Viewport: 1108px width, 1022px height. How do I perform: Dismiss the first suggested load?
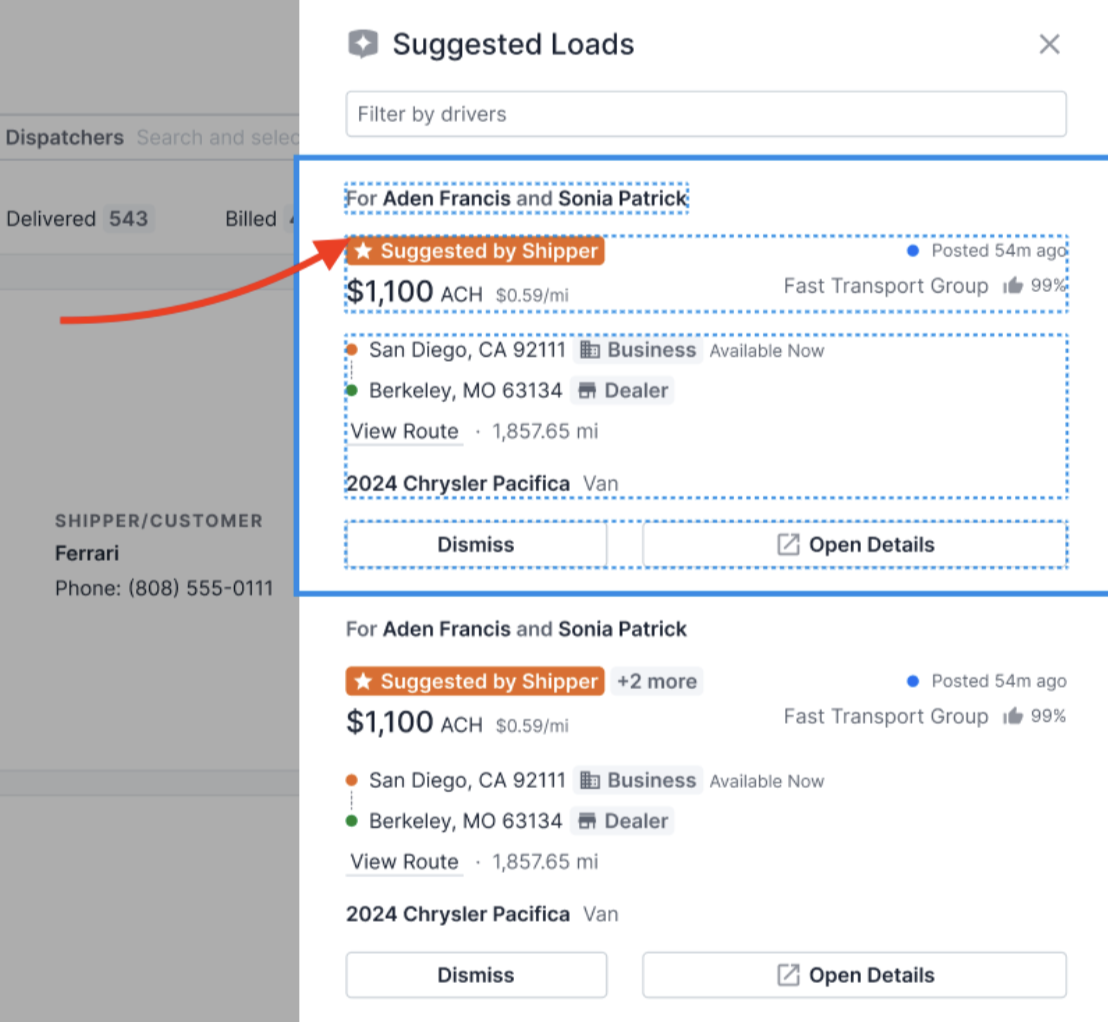(476, 544)
